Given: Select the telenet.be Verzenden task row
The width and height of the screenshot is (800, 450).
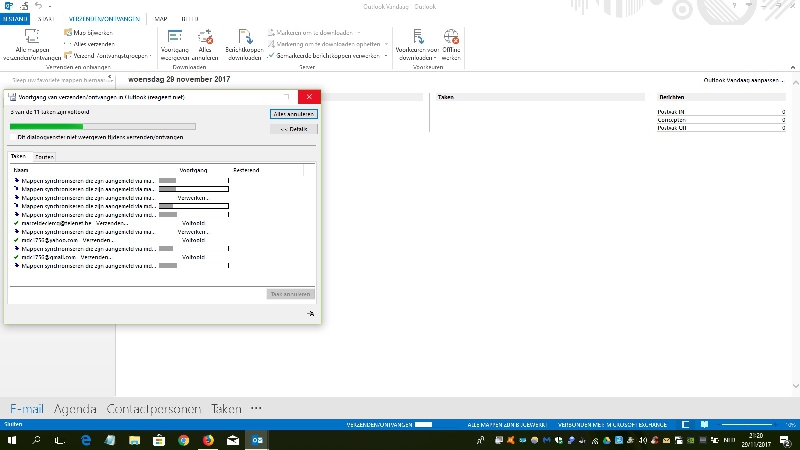Looking at the screenshot, I should click(158, 223).
